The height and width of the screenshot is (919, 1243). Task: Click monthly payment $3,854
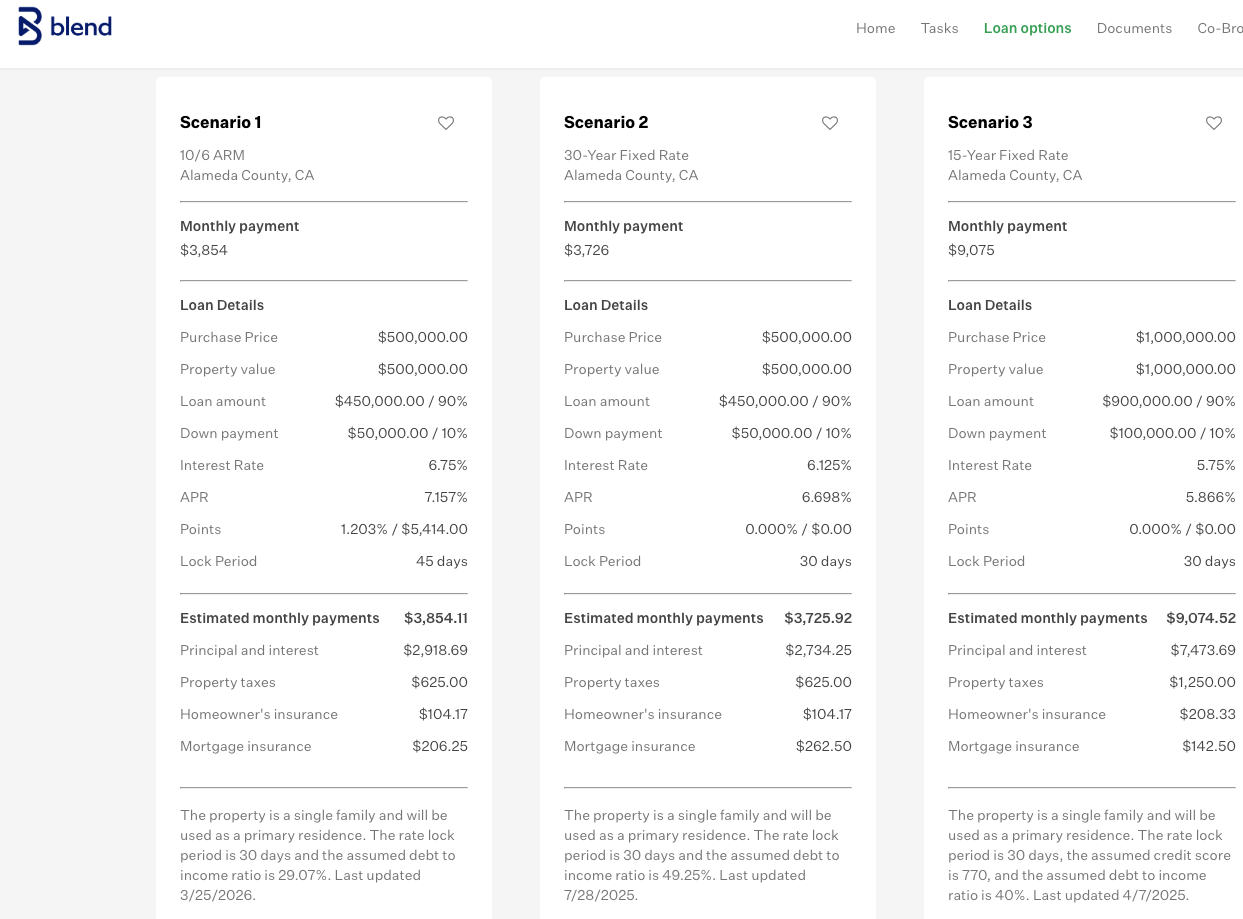pyautogui.click(x=204, y=250)
